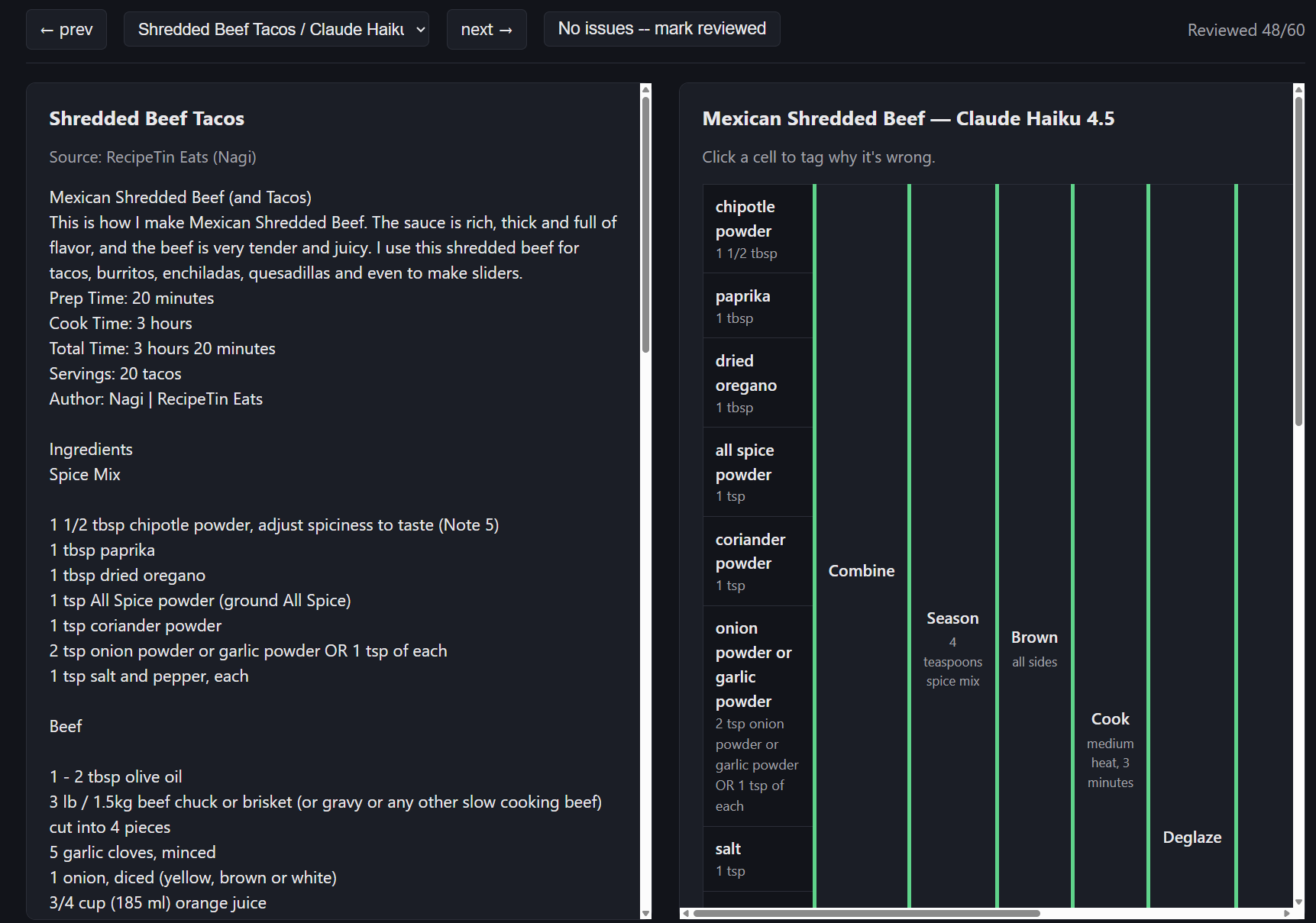Click the right panel horizontal scrollbar thumb
The height and width of the screenshot is (923, 1316).
point(866,913)
